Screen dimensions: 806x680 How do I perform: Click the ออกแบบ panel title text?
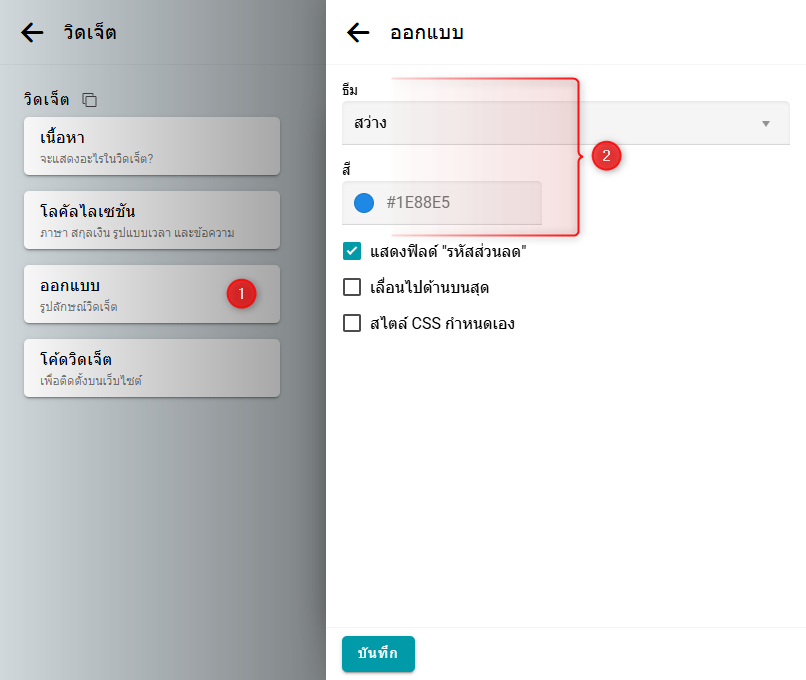tap(426, 33)
